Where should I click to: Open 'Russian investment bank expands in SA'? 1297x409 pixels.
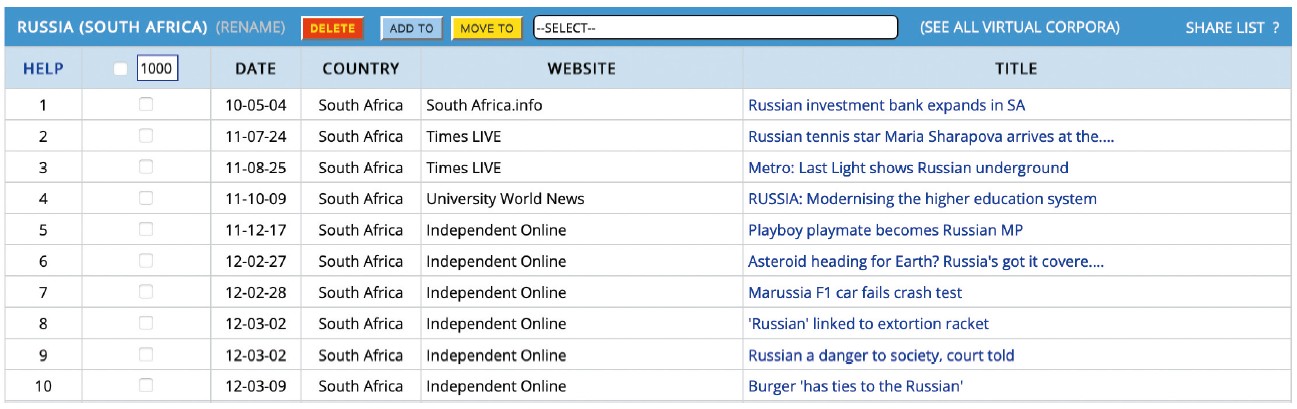click(886, 105)
